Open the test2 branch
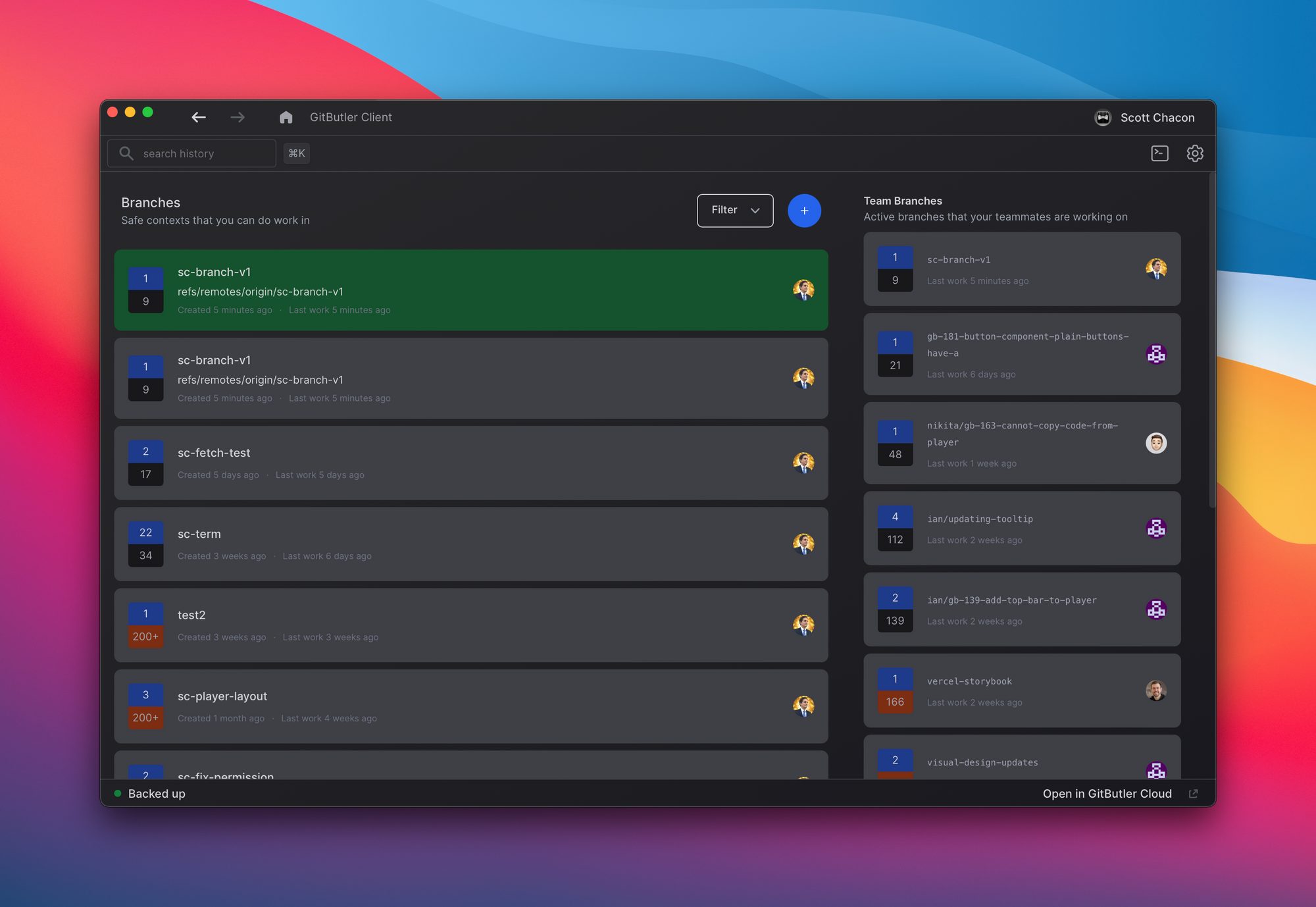This screenshot has height=907, width=1316. pyautogui.click(x=471, y=625)
